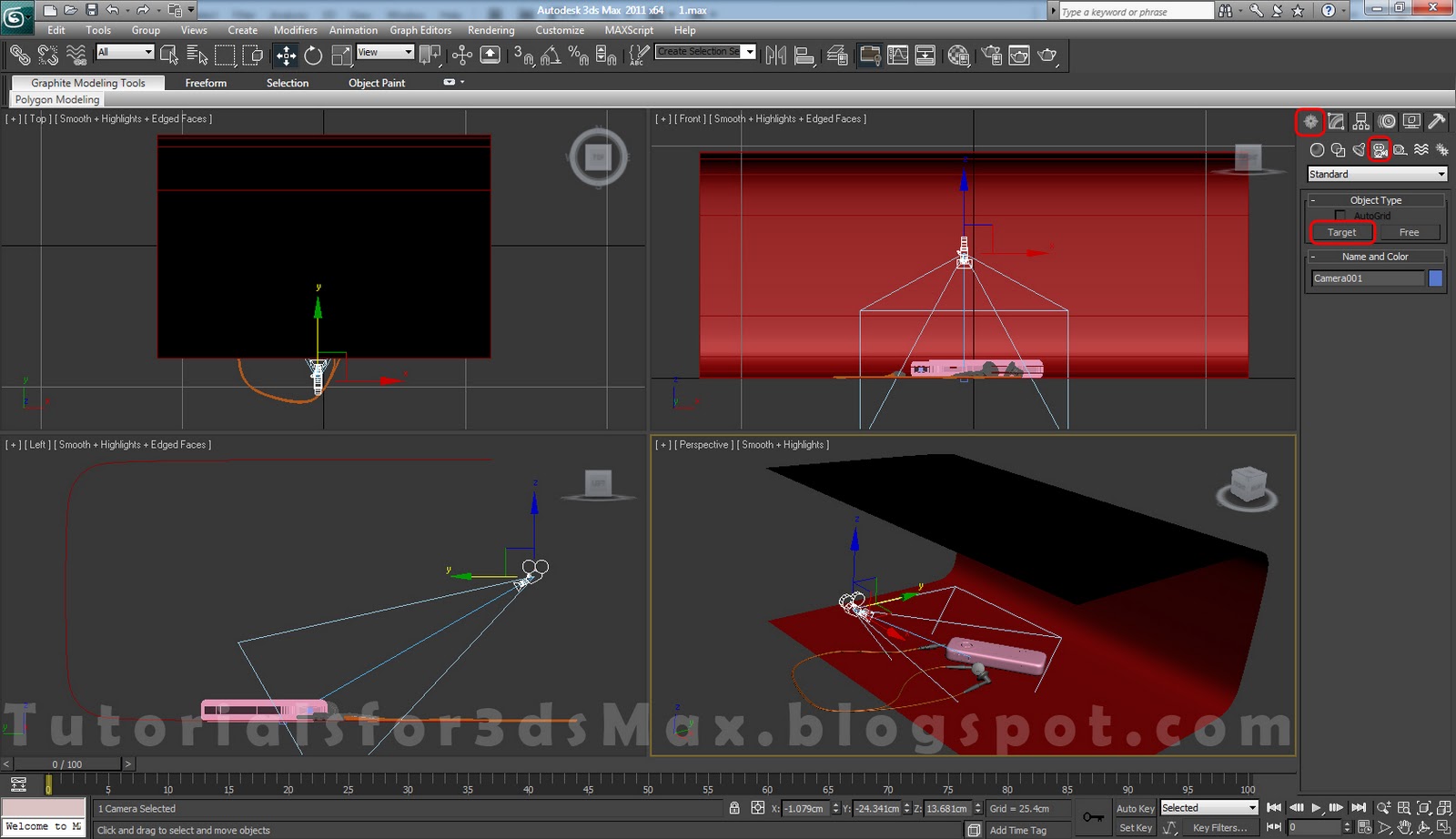Toggle the Percent Snap button
The height and width of the screenshot is (839, 1456).
(578, 56)
